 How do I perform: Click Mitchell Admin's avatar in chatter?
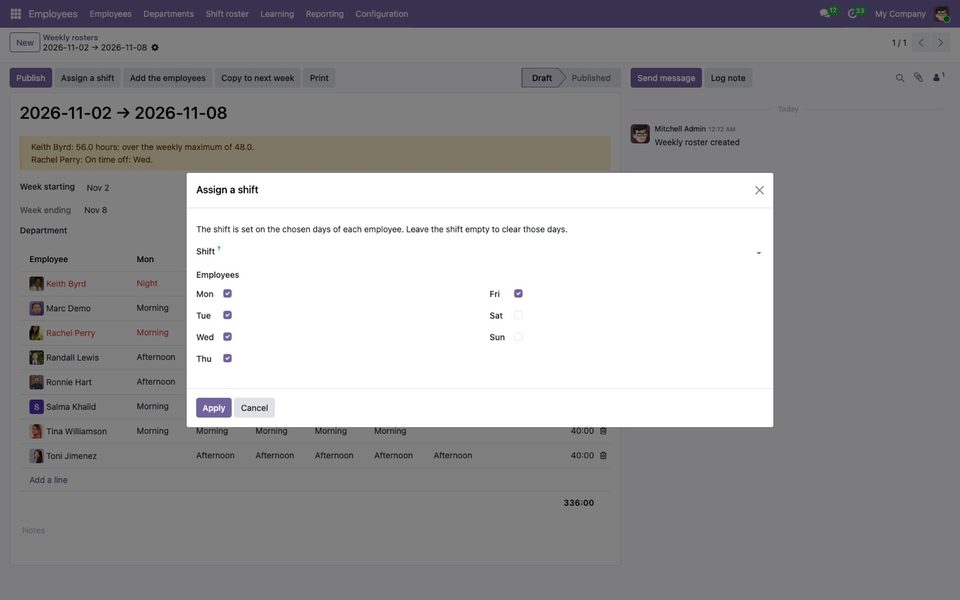point(640,133)
